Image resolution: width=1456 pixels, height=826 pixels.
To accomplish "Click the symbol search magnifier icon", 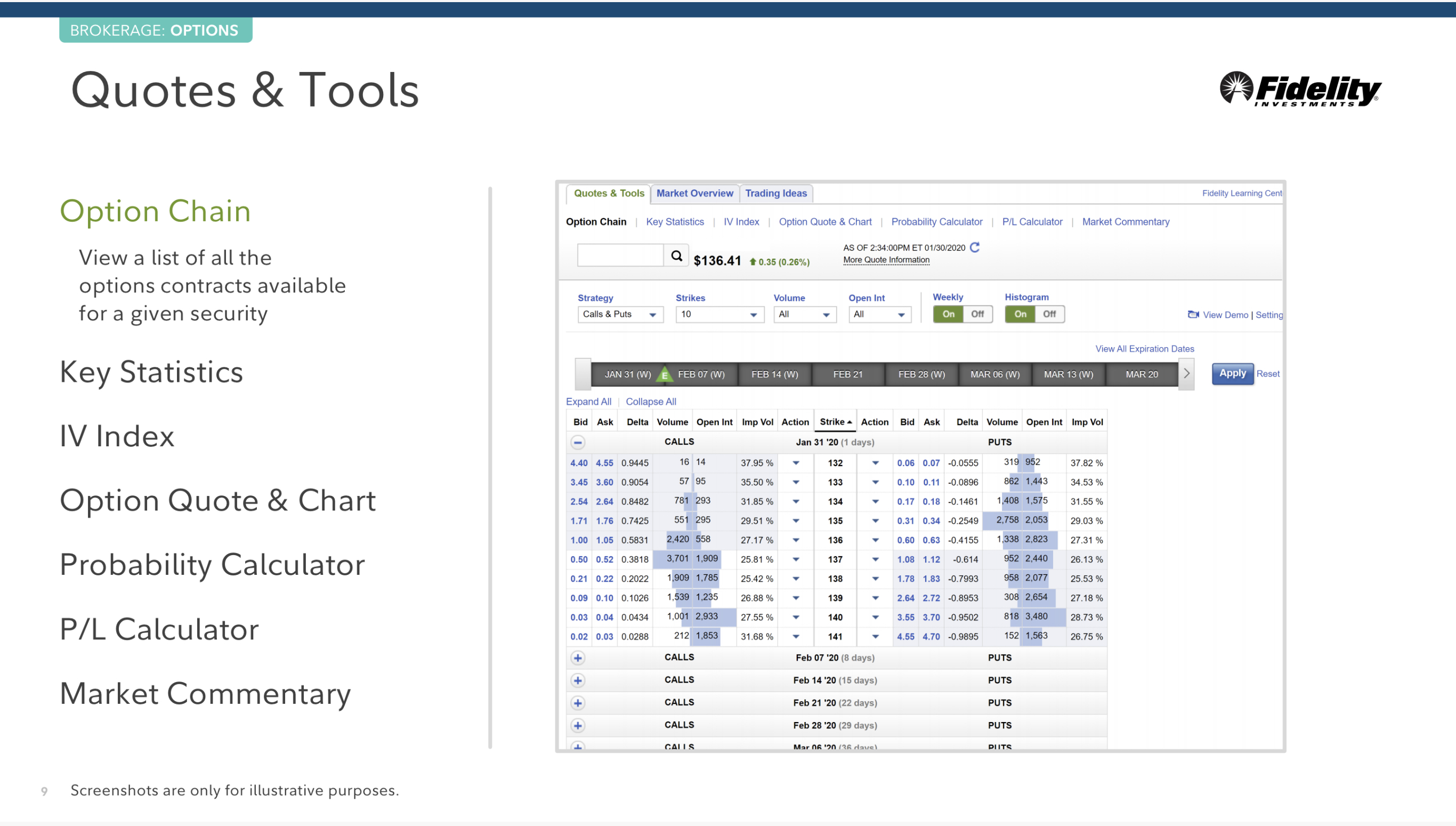I will 676,256.
